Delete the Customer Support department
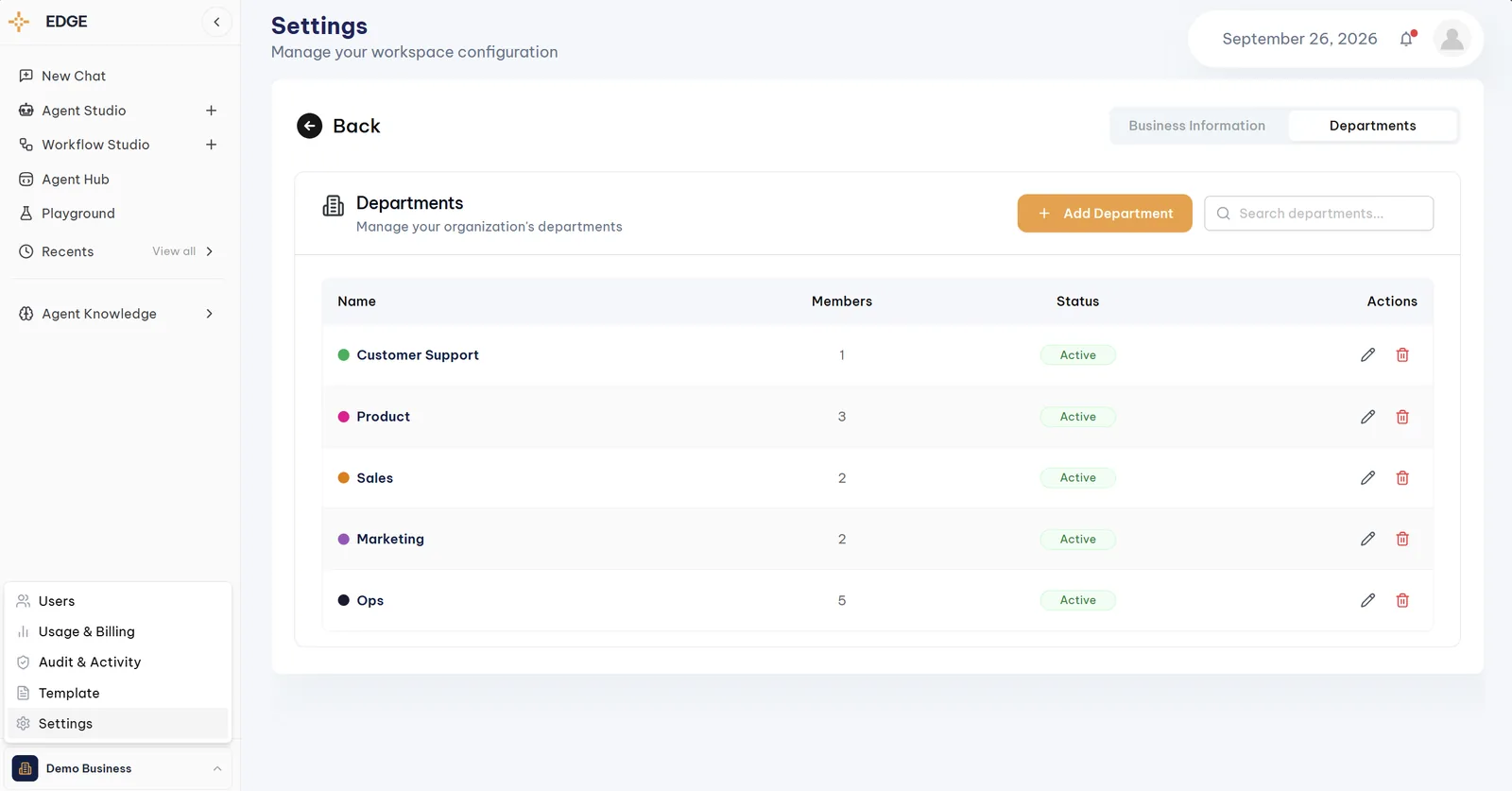 (1402, 355)
